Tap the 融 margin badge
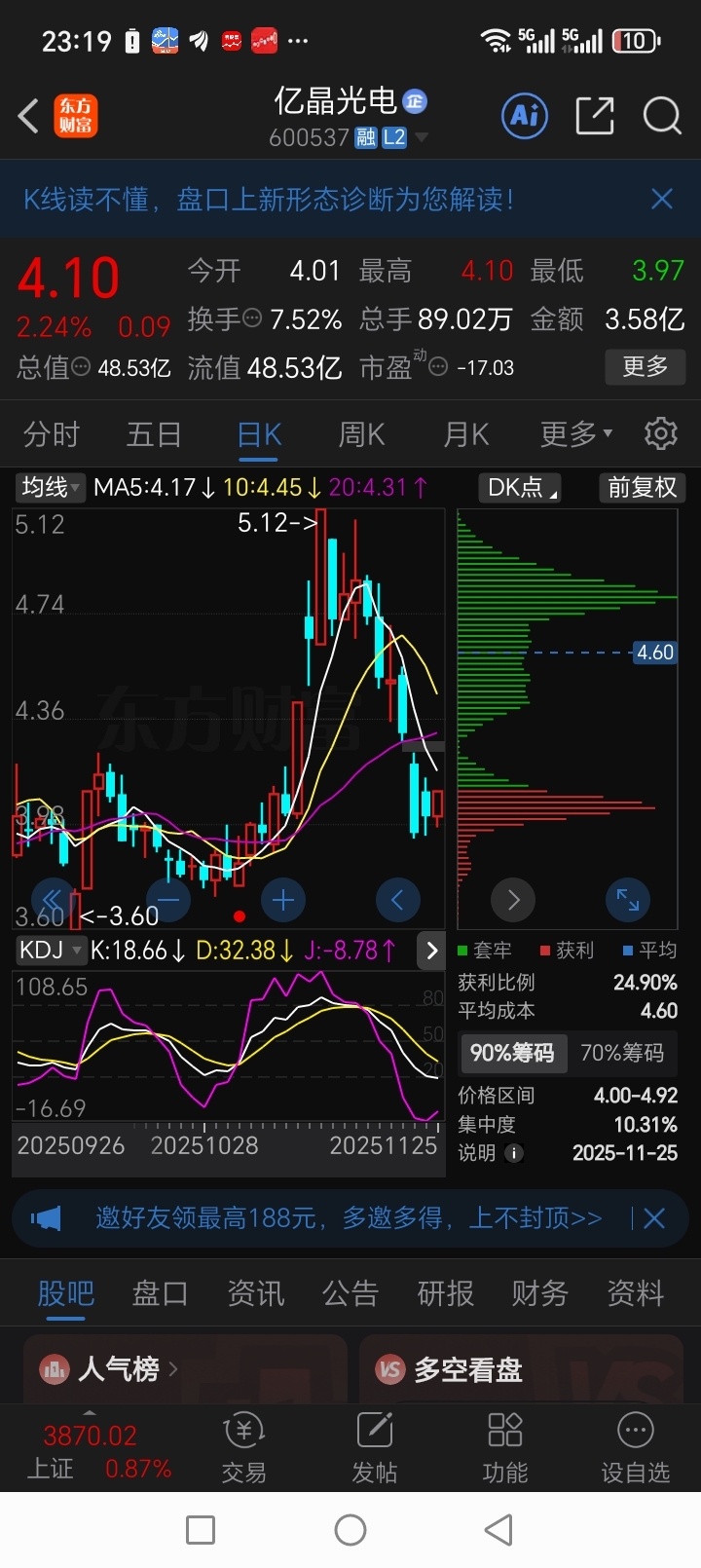 click(366, 137)
